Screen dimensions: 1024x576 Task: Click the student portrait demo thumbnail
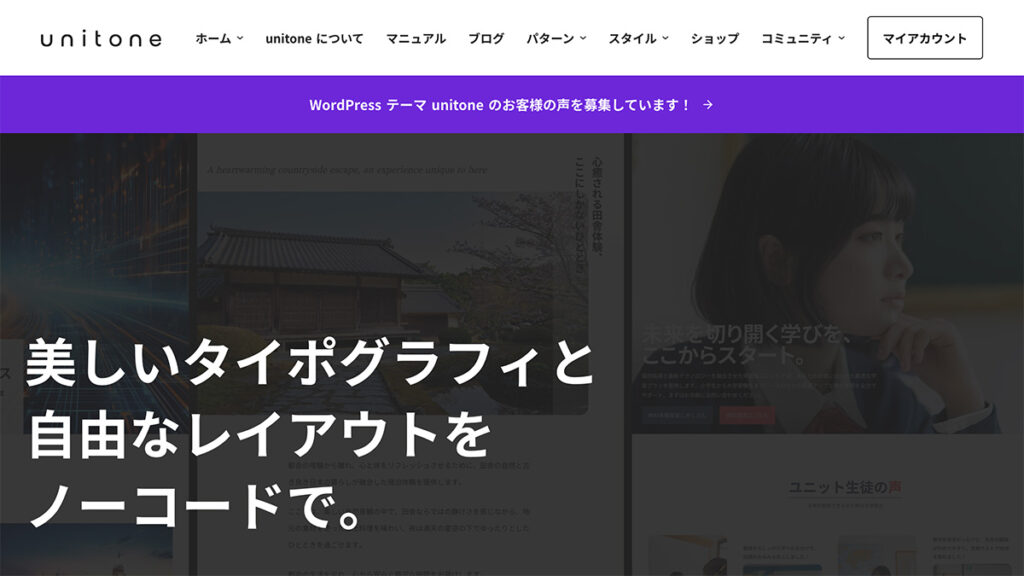(x=827, y=284)
